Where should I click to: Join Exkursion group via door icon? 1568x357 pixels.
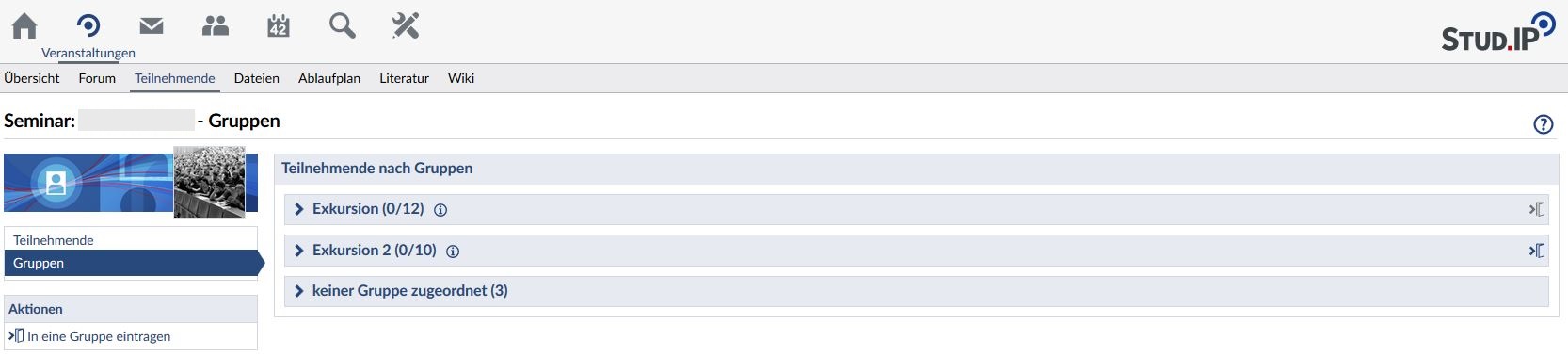(1537, 209)
